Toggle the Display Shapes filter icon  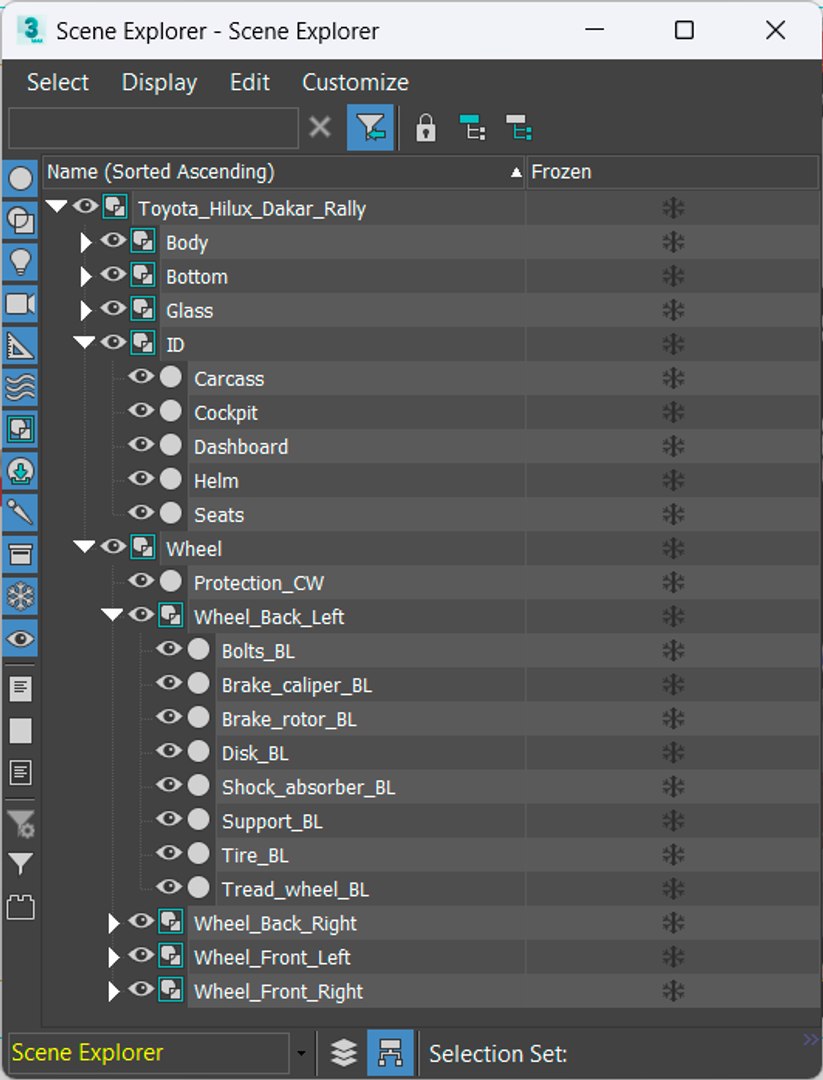tap(20, 220)
